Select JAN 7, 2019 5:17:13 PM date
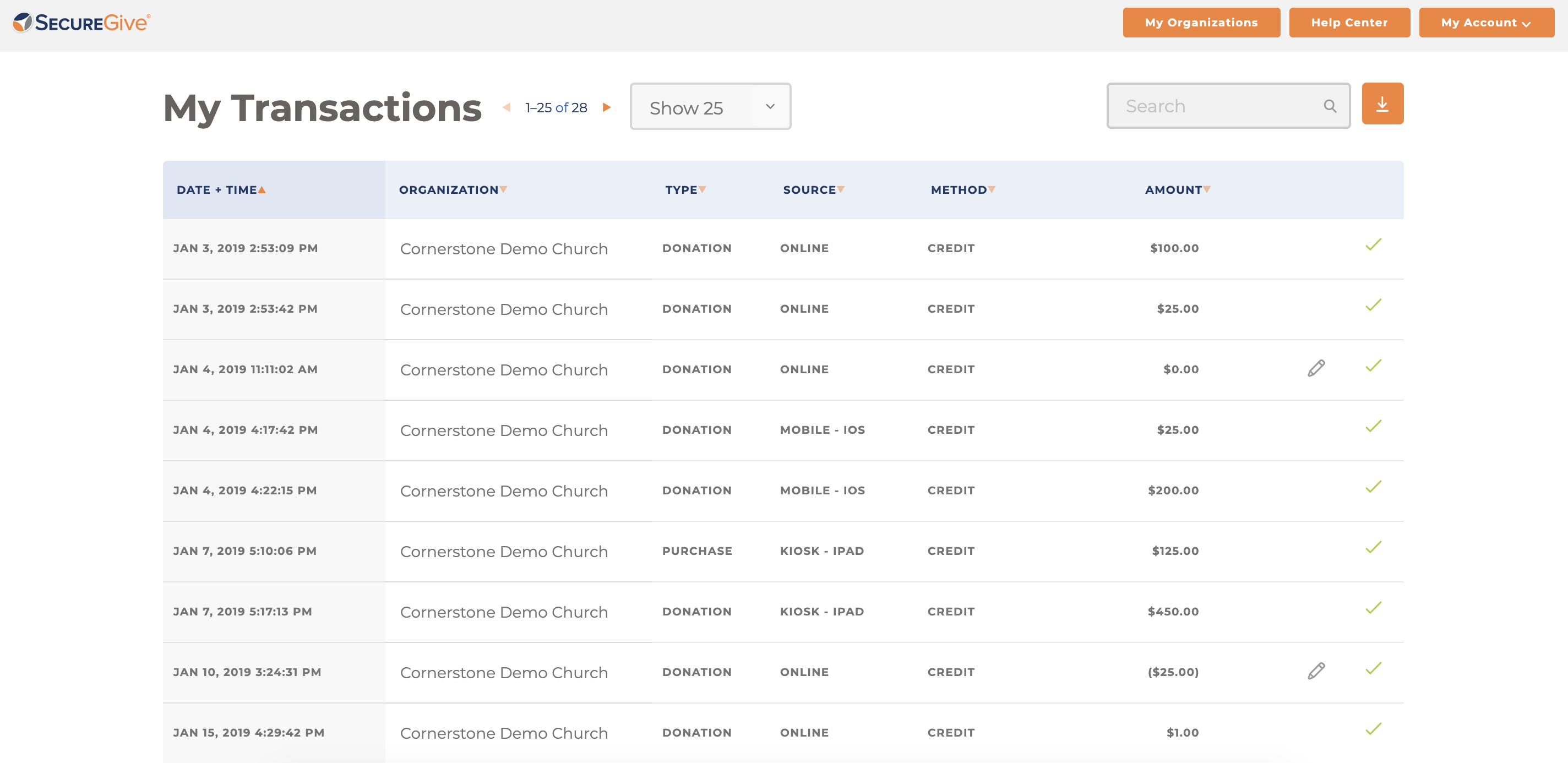Viewport: 1568px width, 763px height. coord(242,612)
